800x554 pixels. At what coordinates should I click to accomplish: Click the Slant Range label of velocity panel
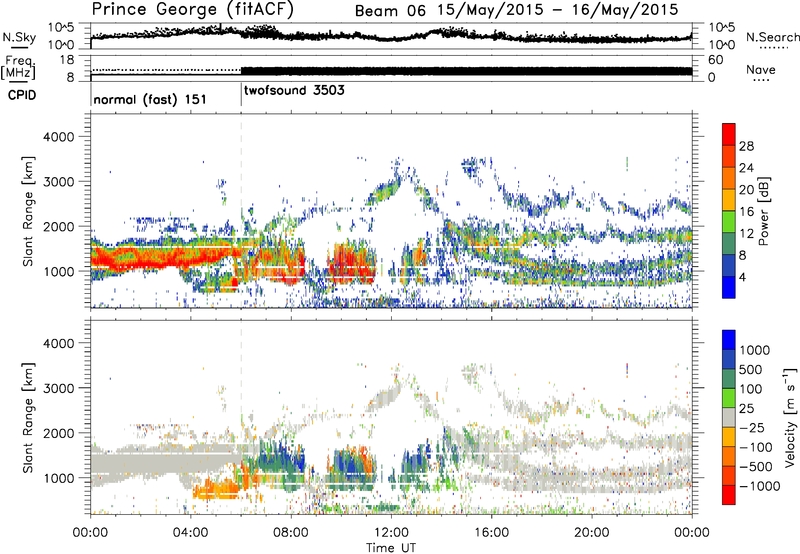[x=28, y=417]
